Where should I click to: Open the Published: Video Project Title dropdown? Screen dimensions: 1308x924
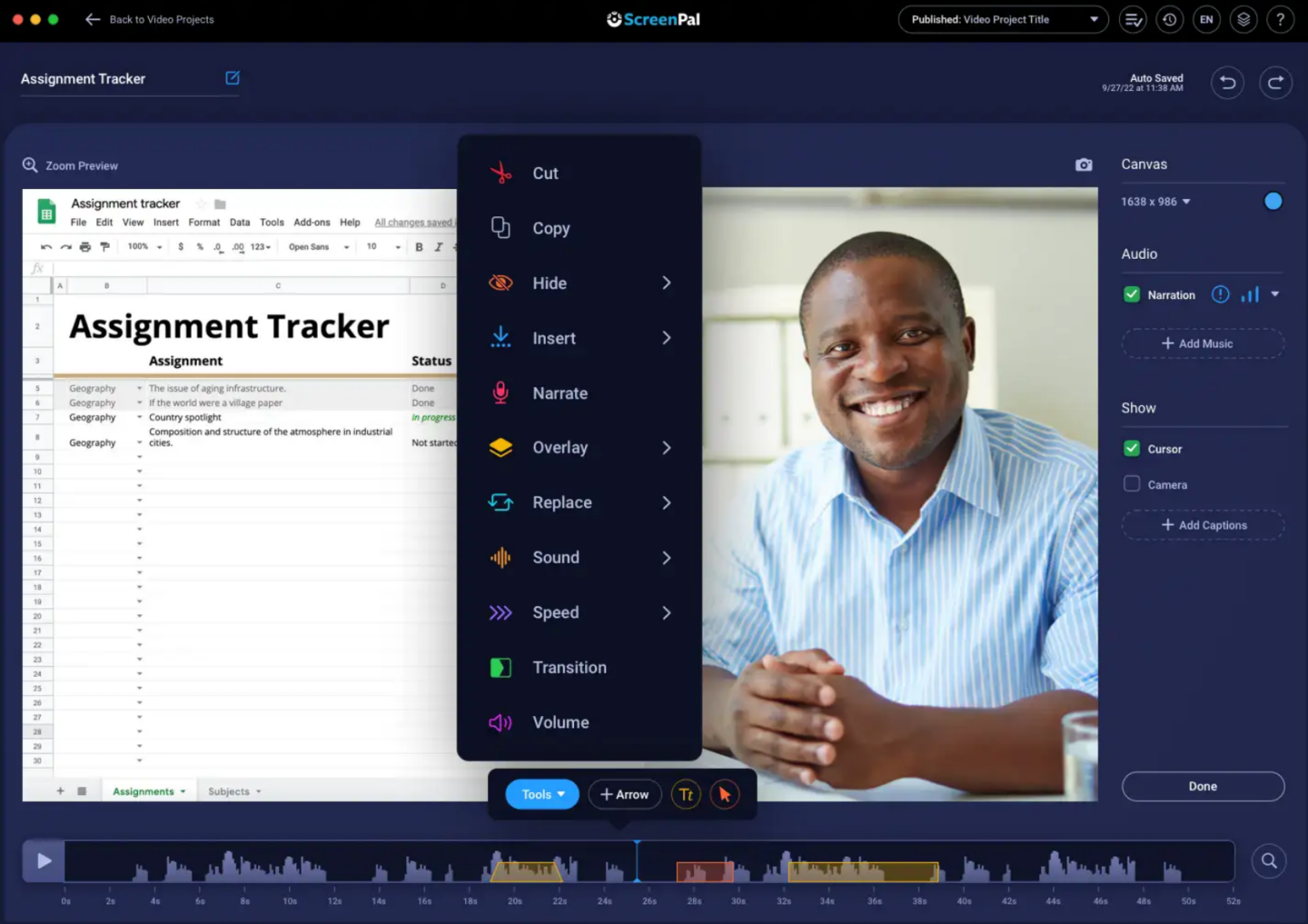coord(1002,19)
